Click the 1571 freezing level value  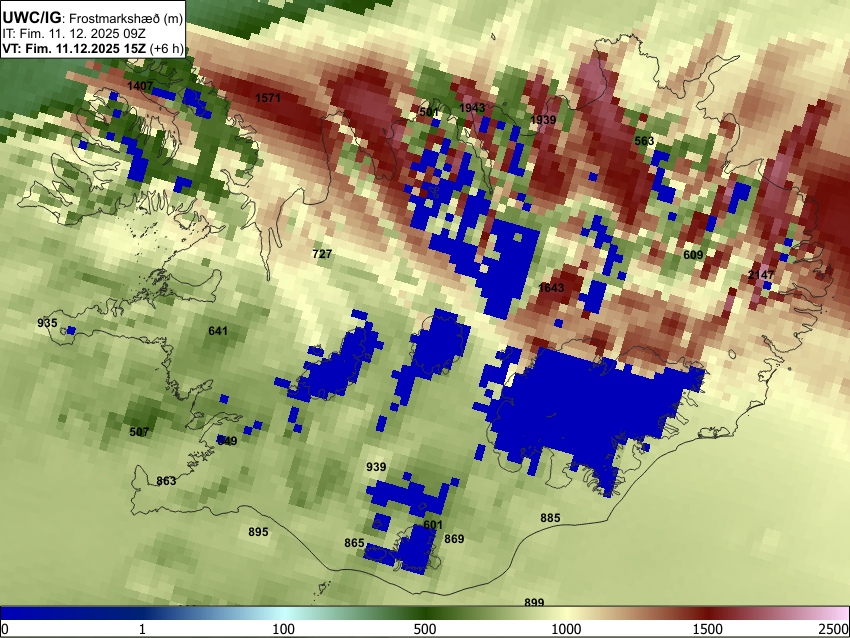pos(267,98)
